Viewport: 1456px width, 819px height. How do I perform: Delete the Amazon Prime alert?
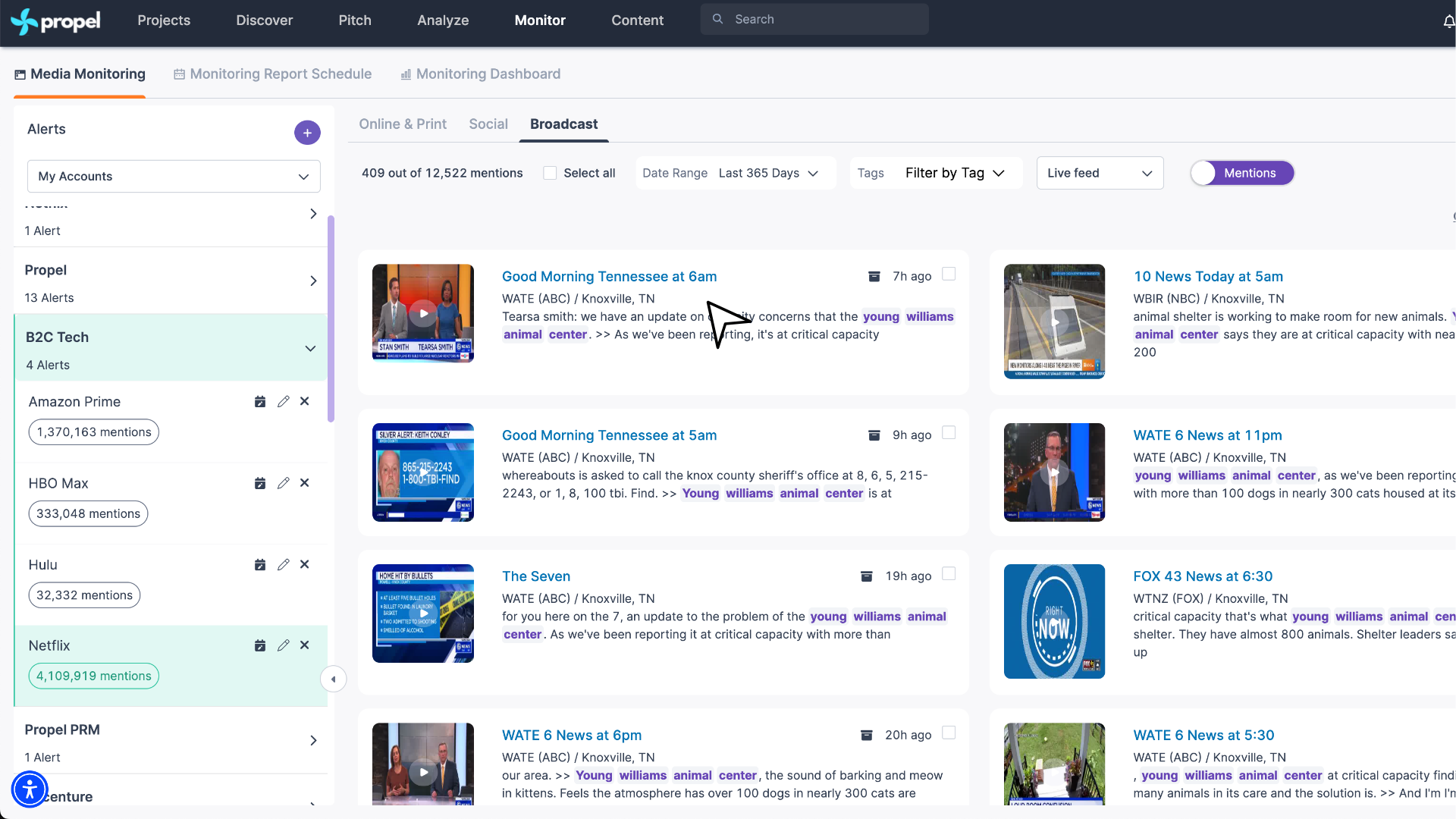pos(305,401)
